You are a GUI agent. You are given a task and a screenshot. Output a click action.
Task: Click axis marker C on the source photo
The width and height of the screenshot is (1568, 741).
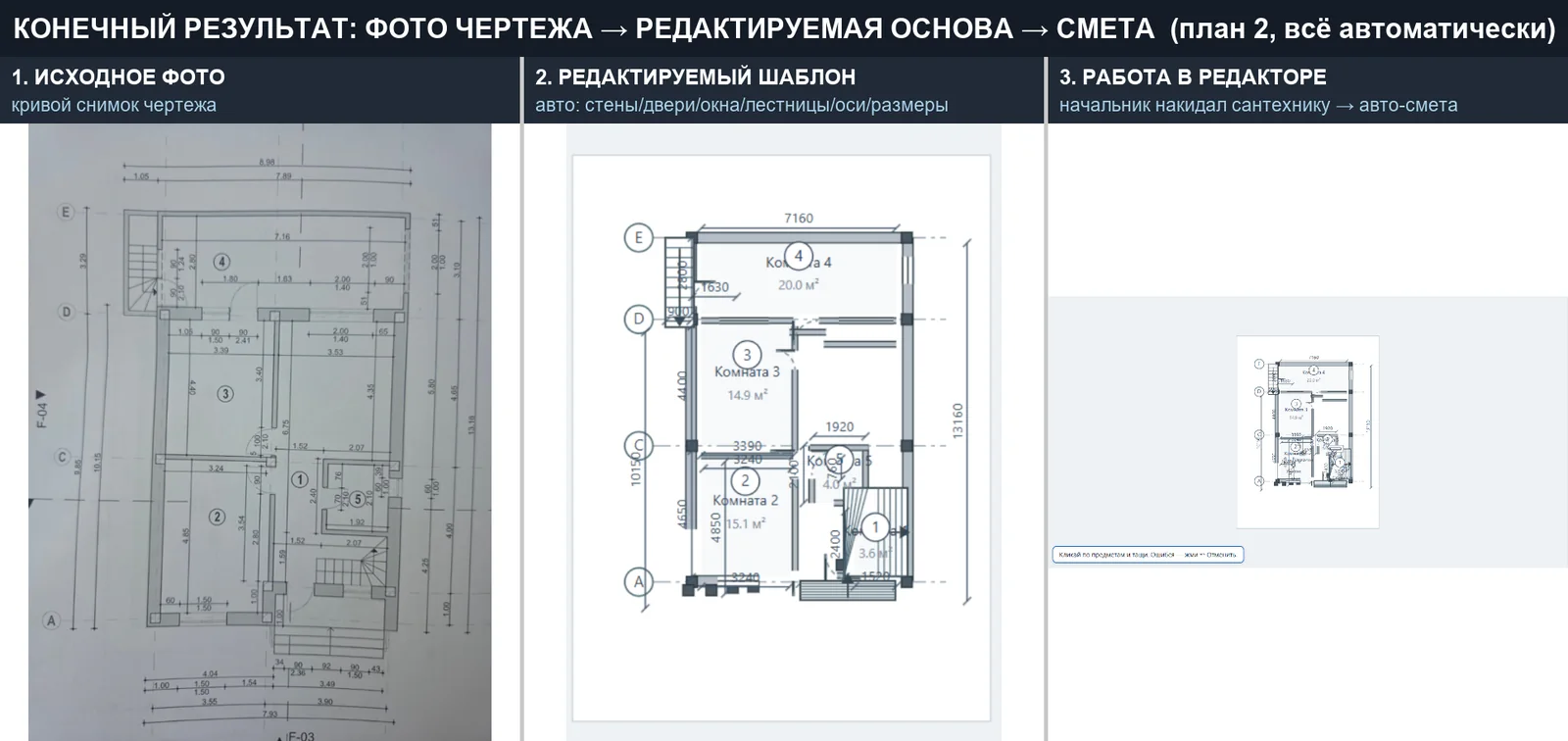coord(62,457)
